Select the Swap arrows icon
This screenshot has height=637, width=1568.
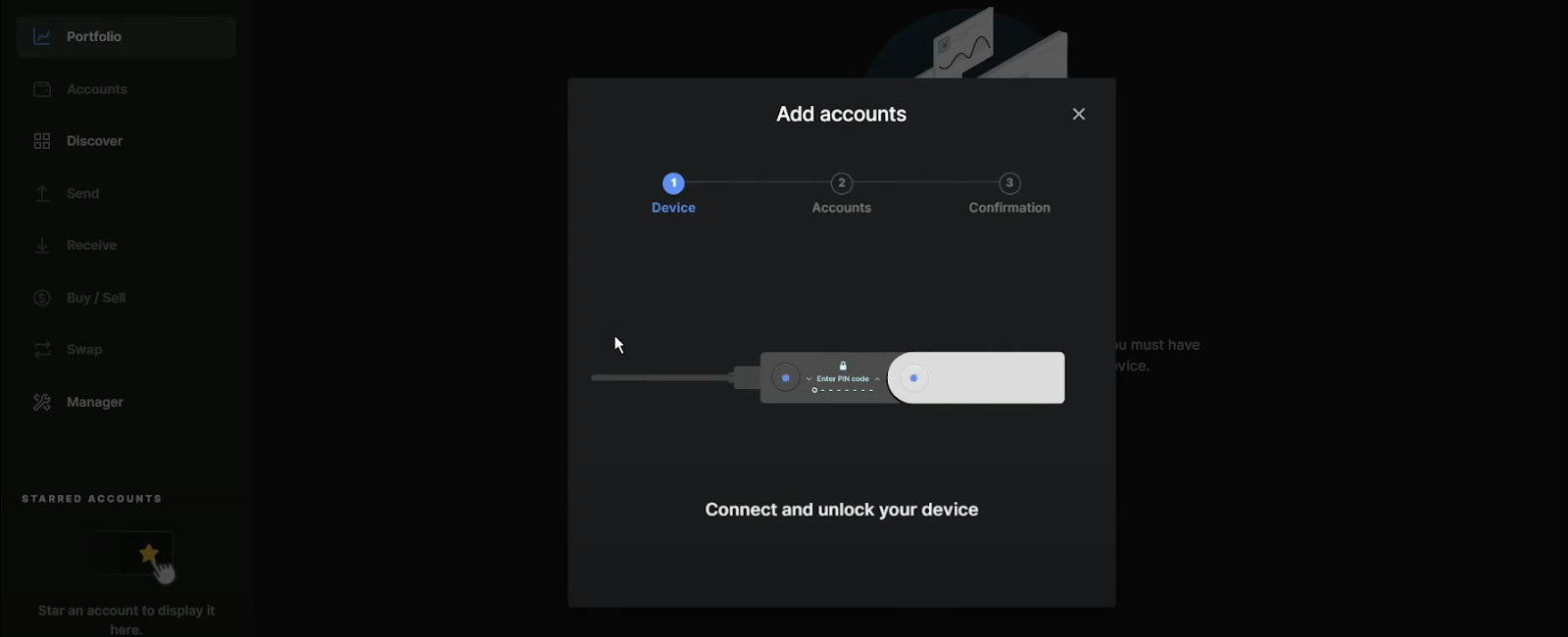(x=42, y=350)
